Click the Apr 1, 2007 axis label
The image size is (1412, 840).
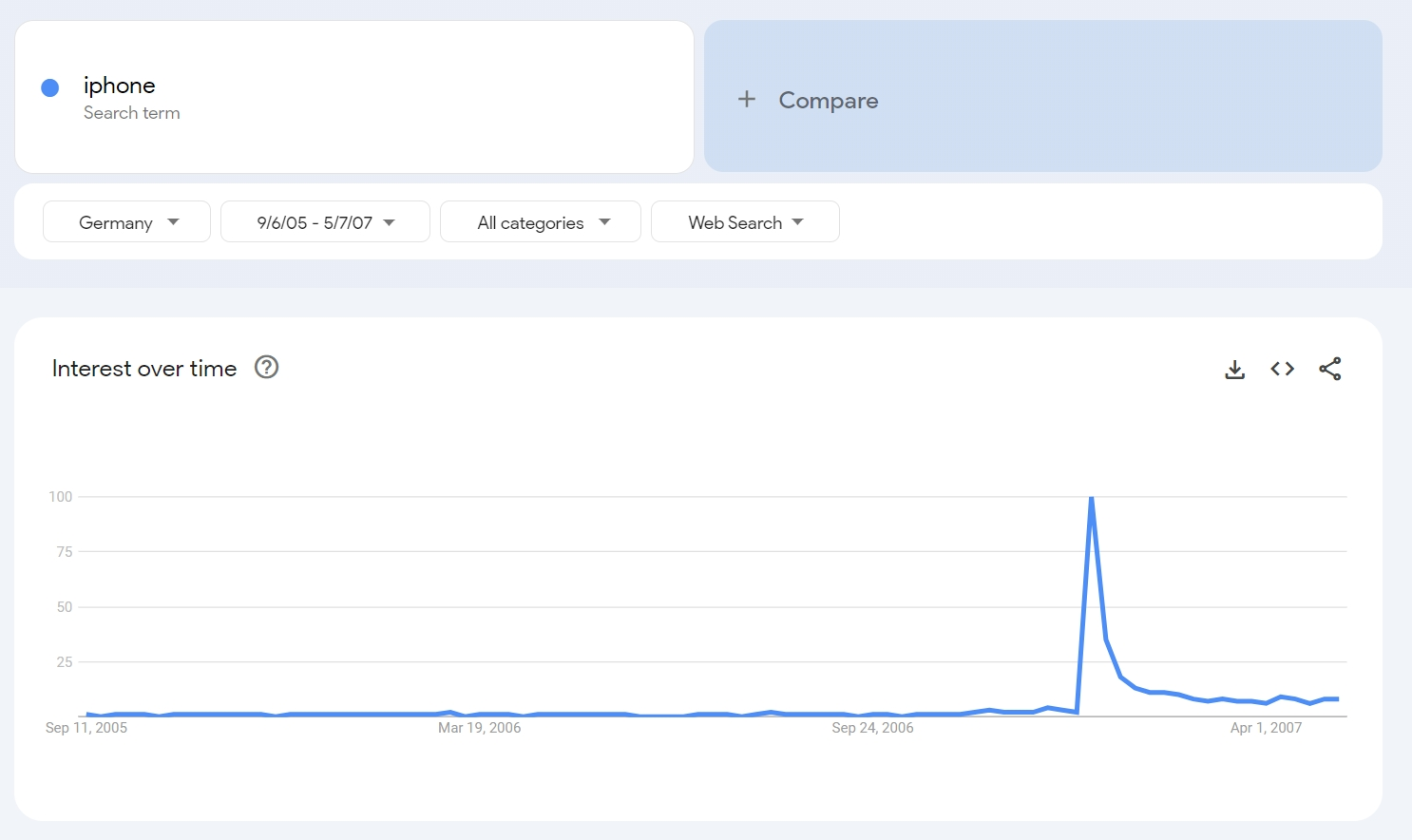click(1266, 728)
